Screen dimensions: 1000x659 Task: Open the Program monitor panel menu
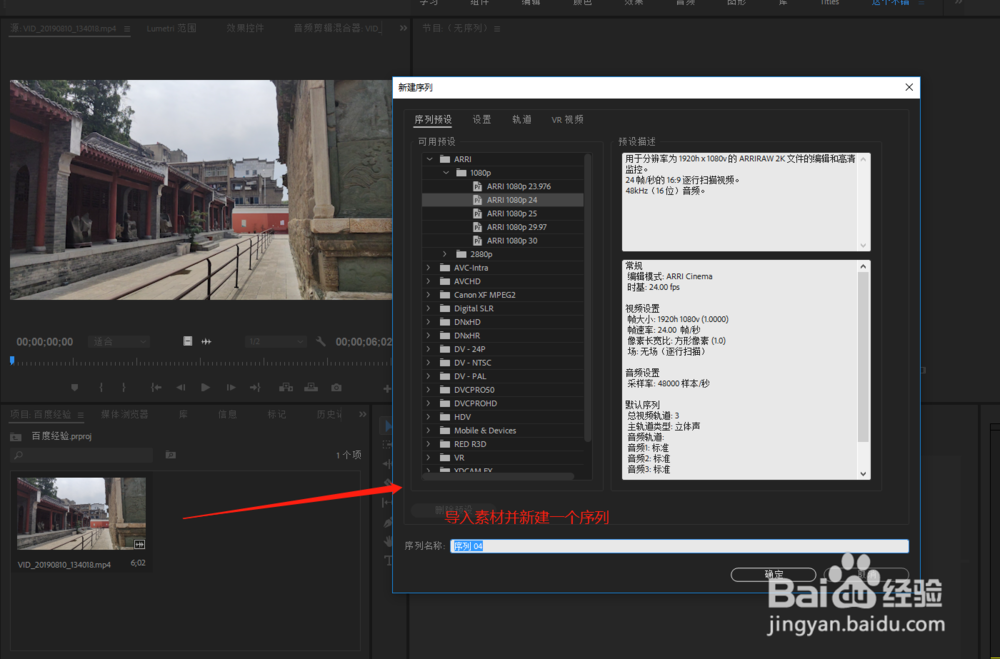pyautogui.click(x=497, y=29)
